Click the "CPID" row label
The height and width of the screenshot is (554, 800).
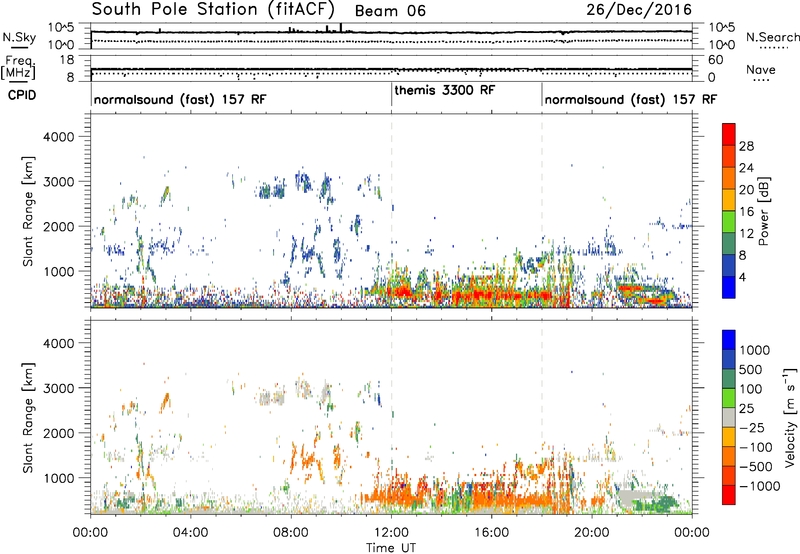(22, 95)
